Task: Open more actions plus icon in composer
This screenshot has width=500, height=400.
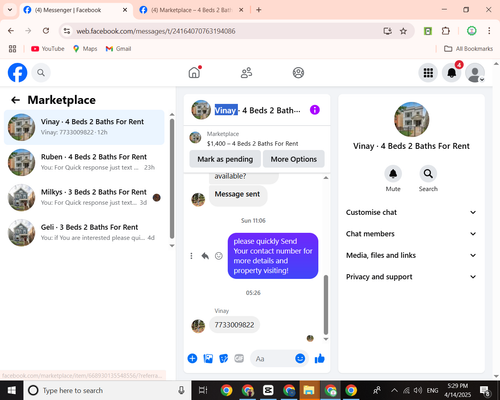Action: pyautogui.click(x=192, y=359)
